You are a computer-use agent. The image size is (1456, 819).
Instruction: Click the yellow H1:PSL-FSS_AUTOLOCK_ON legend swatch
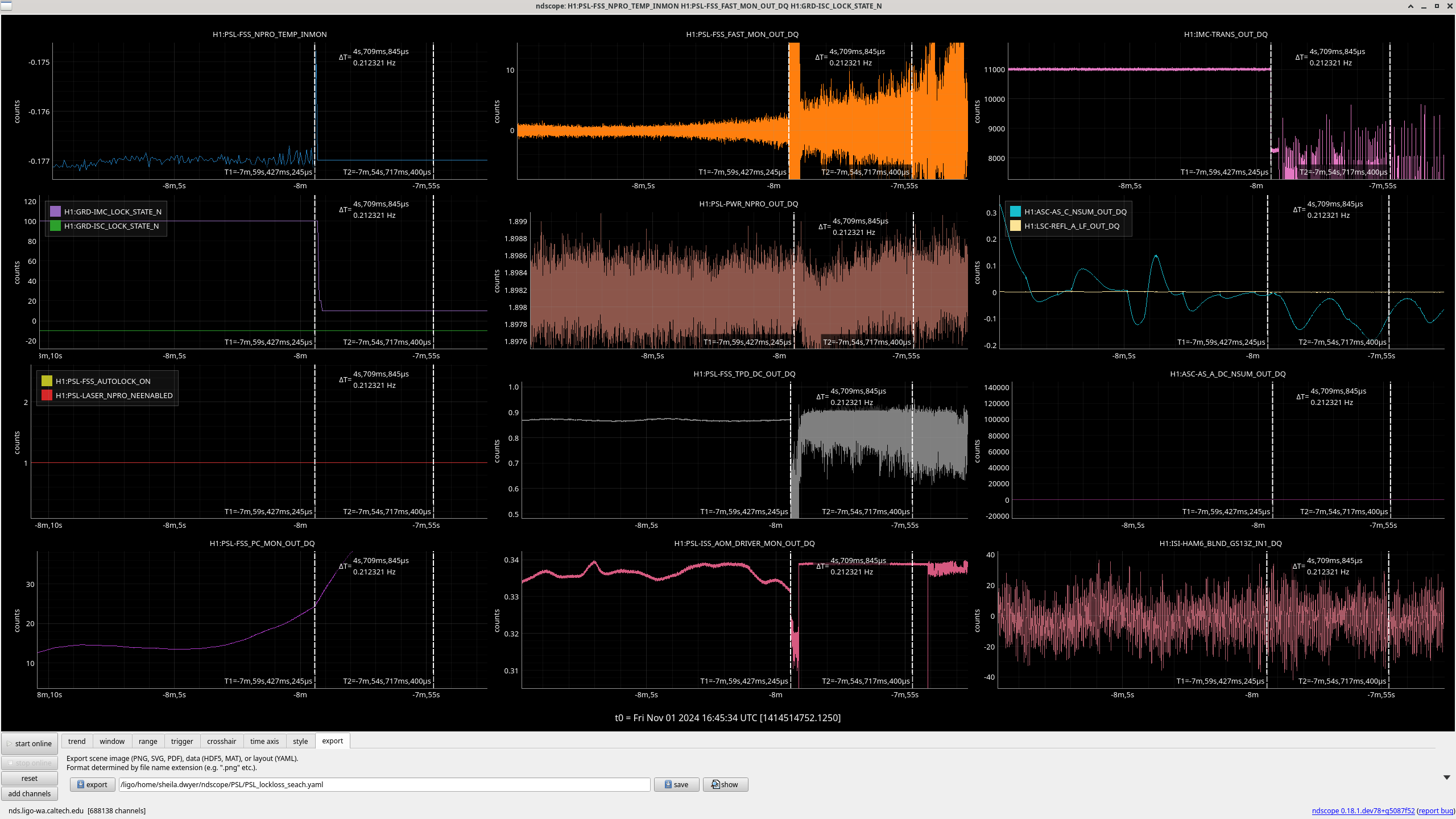47,381
